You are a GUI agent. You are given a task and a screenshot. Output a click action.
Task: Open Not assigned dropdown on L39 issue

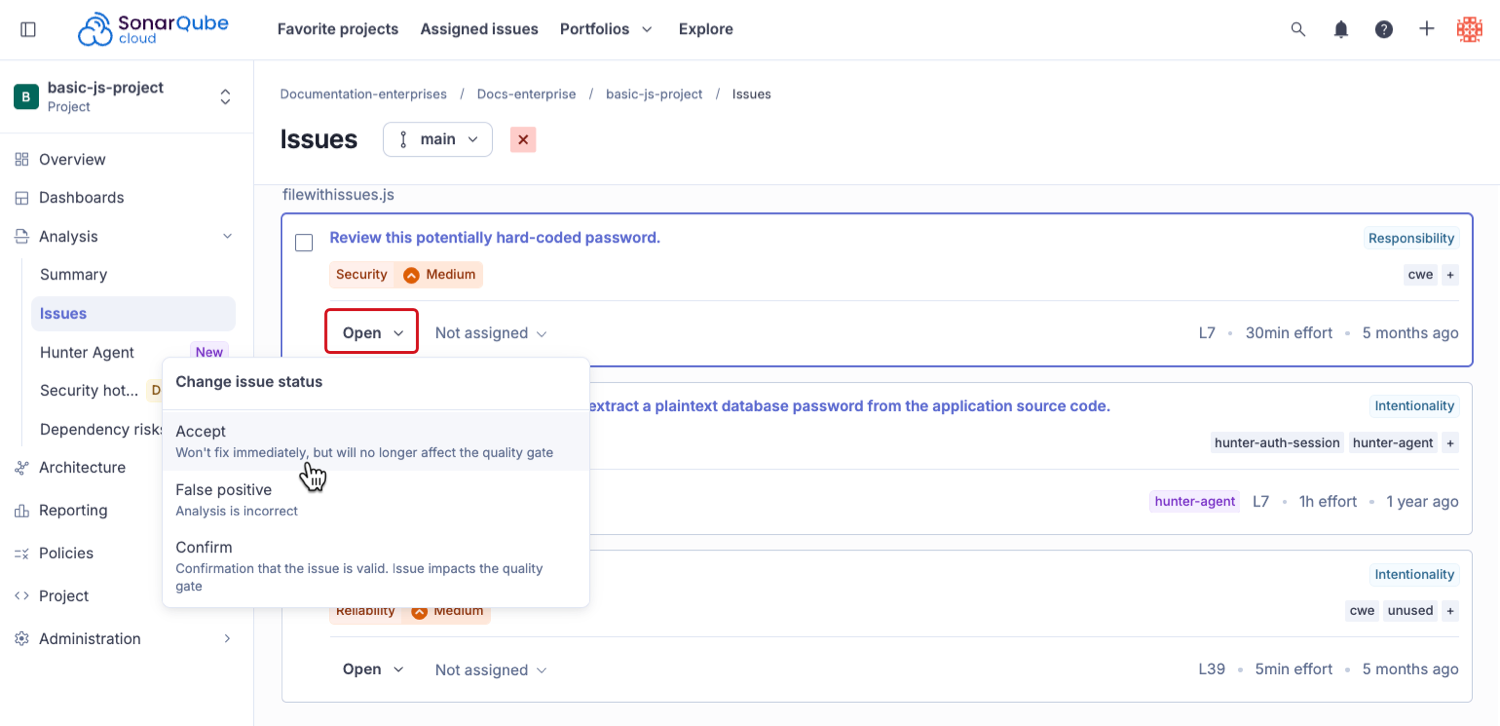coord(491,670)
